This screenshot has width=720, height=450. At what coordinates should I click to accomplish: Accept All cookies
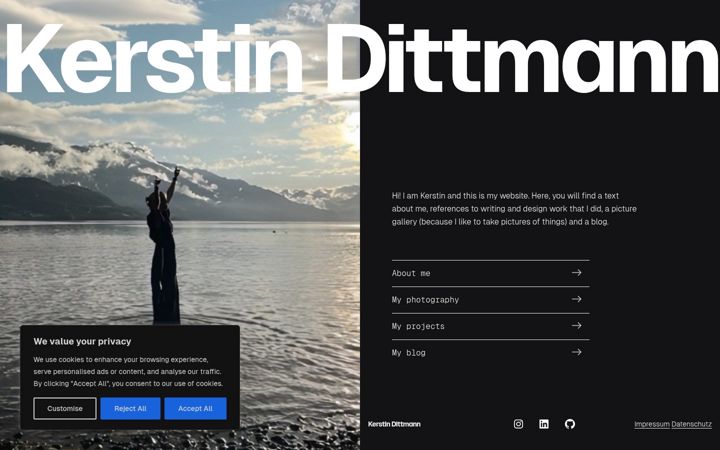point(195,408)
